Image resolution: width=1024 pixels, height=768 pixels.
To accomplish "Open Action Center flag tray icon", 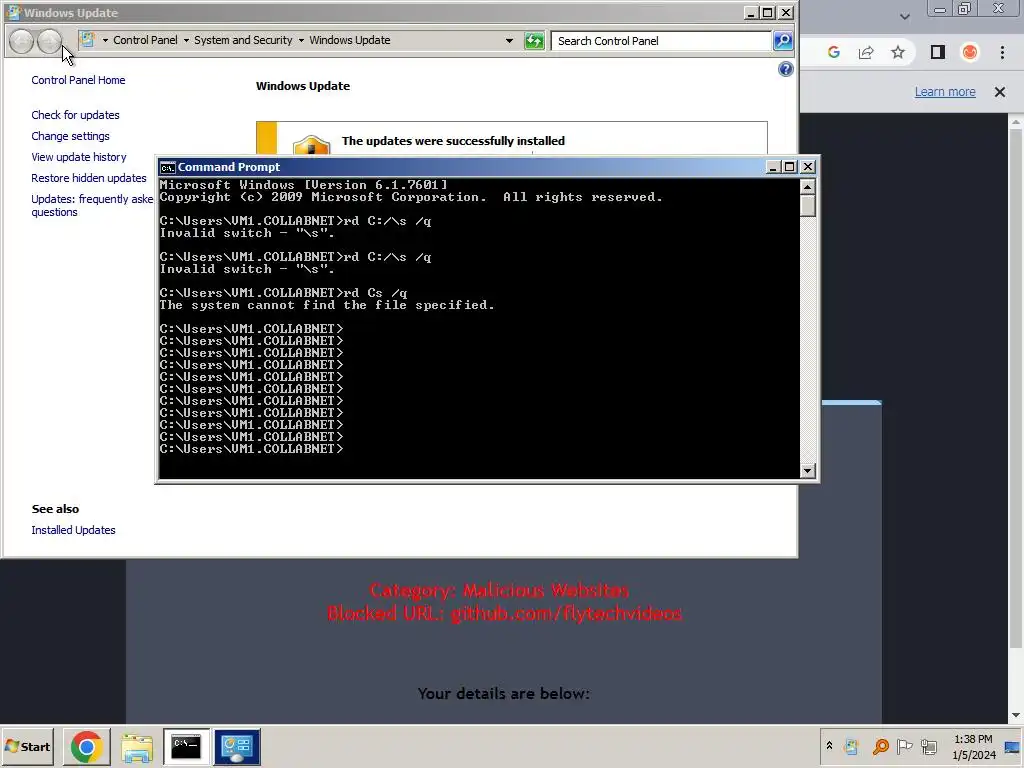I will (904, 746).
